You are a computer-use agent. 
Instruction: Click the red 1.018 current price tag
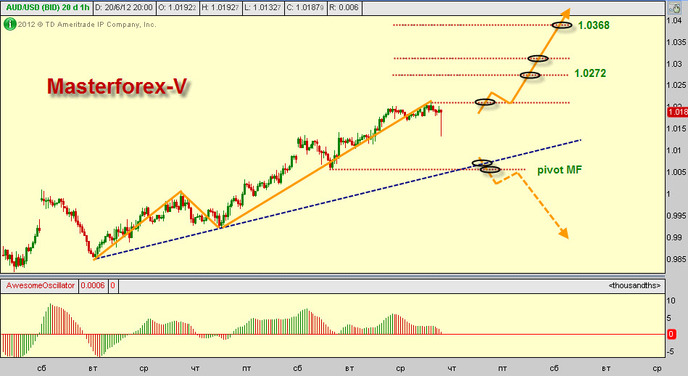(677, 112)
